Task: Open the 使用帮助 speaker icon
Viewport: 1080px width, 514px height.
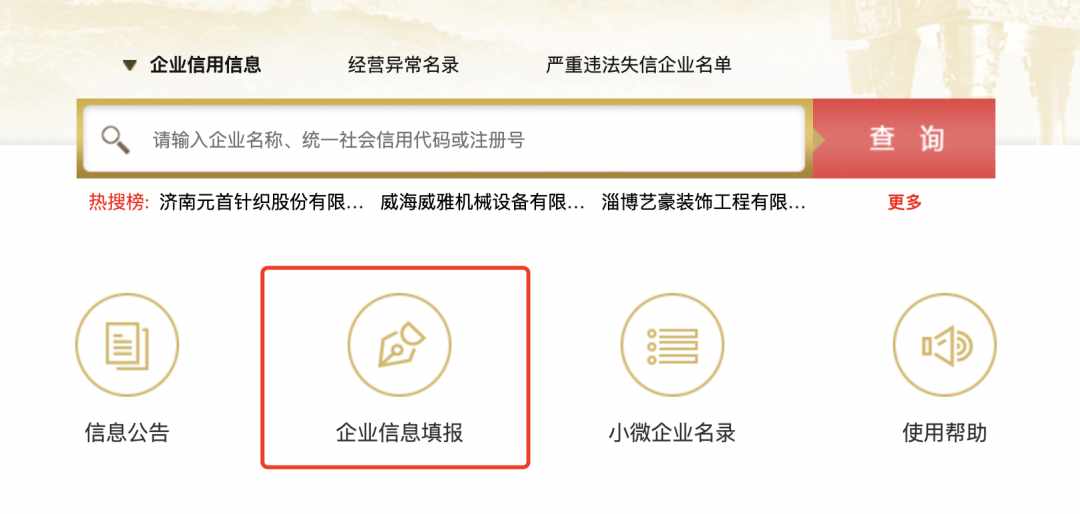Action: click(x=945, y=345)
